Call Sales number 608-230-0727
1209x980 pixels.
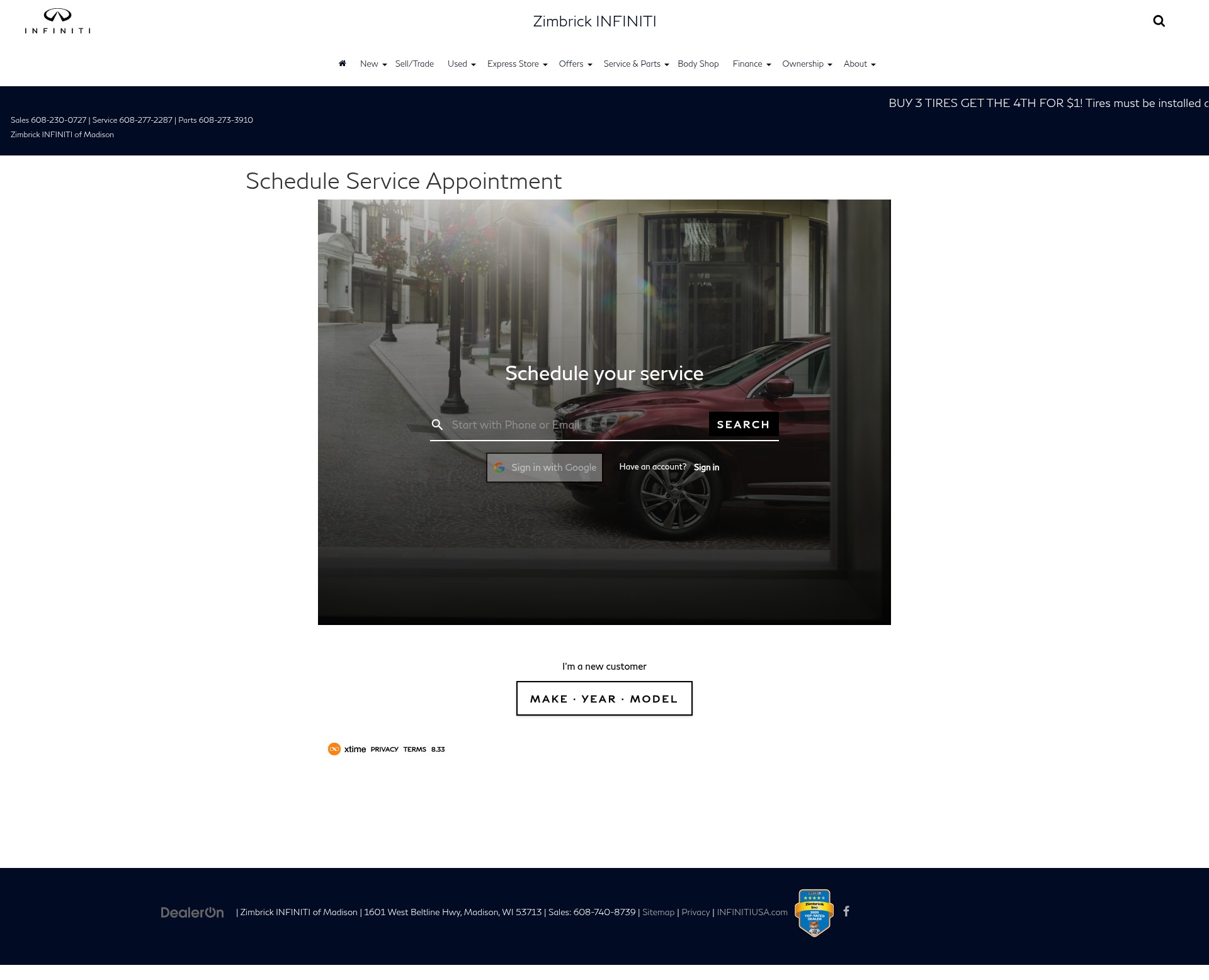tap(59, 120)
